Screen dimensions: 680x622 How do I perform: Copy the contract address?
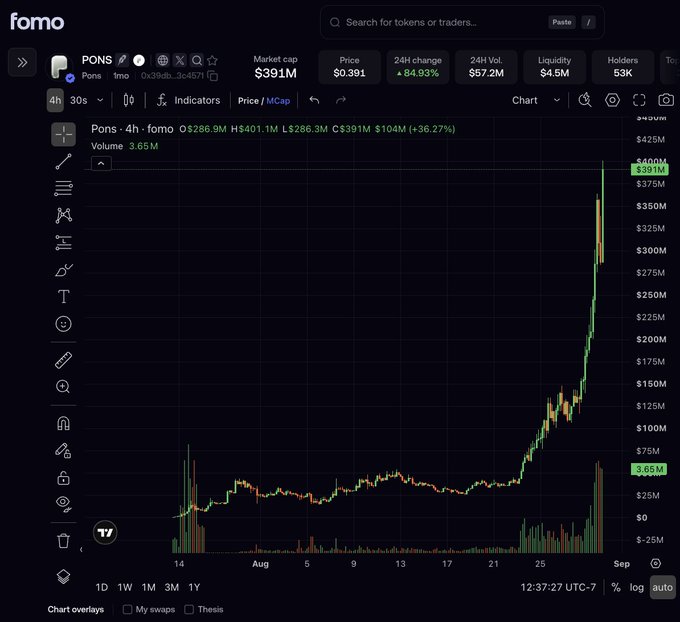[212, 76]
